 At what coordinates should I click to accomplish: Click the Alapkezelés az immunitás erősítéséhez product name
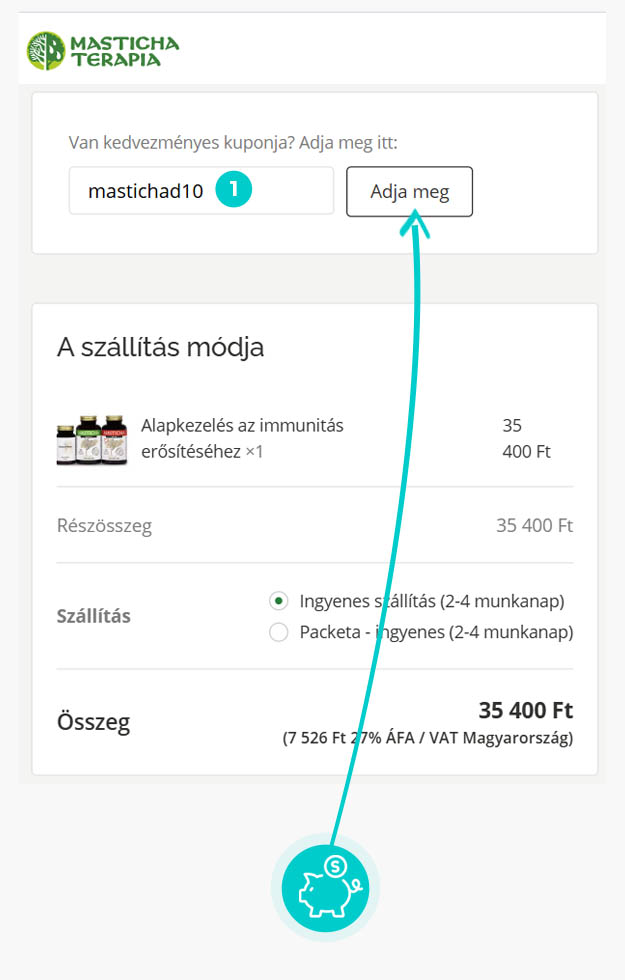click(242, 438)
